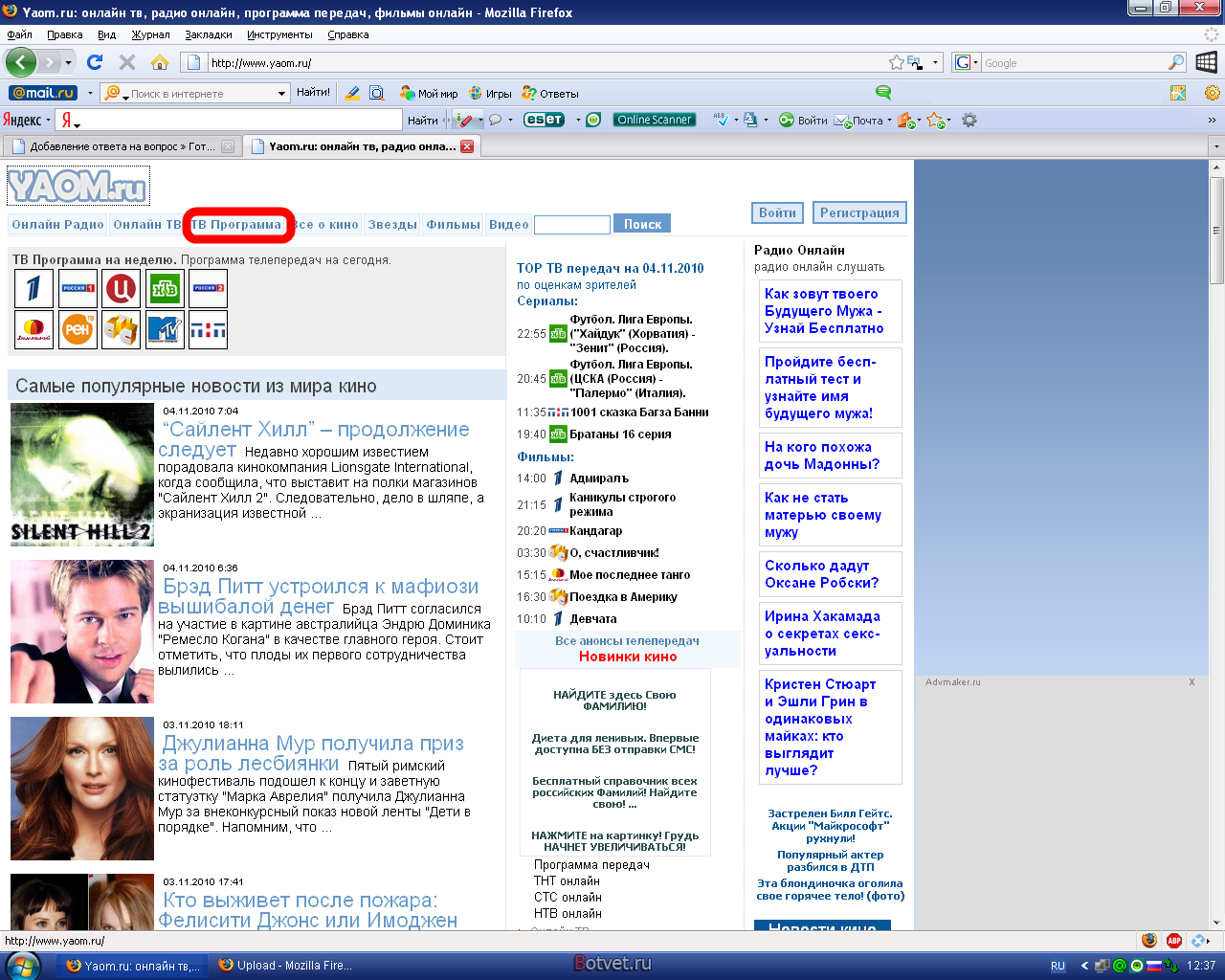
Task: Open the Журнал menu
Action: pos(150,34)
